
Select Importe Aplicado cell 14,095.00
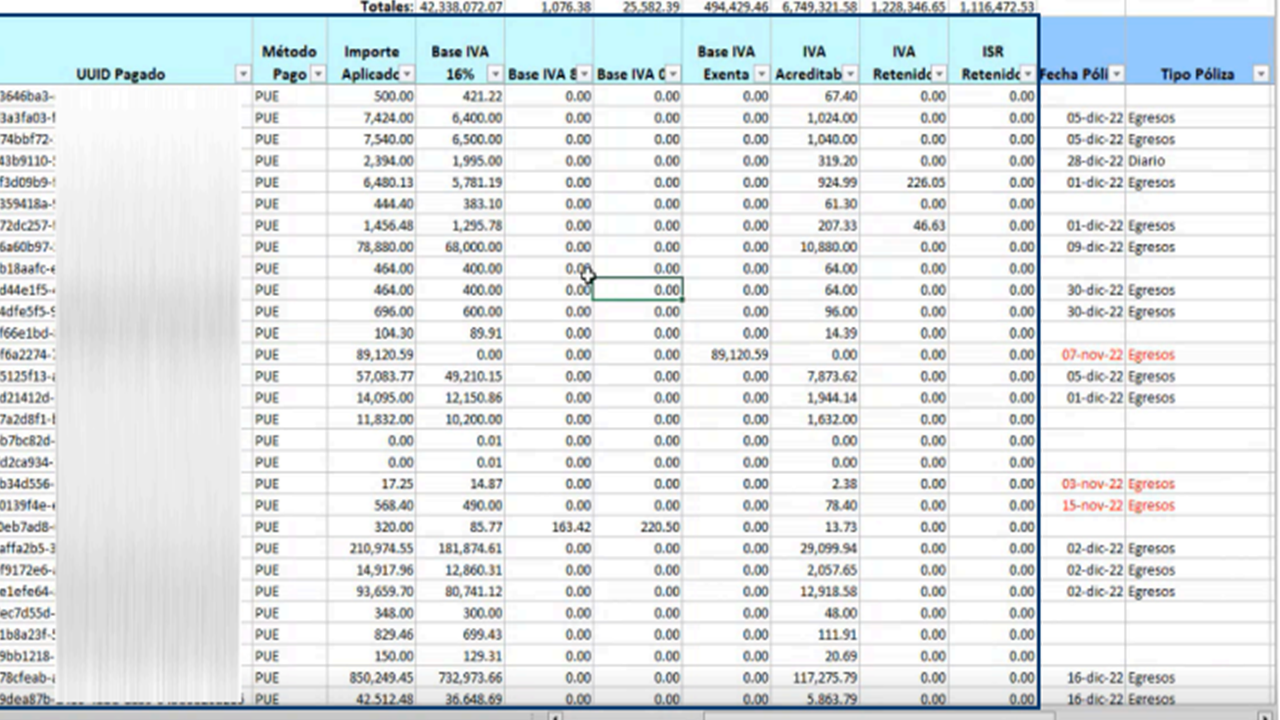(372, 398)
